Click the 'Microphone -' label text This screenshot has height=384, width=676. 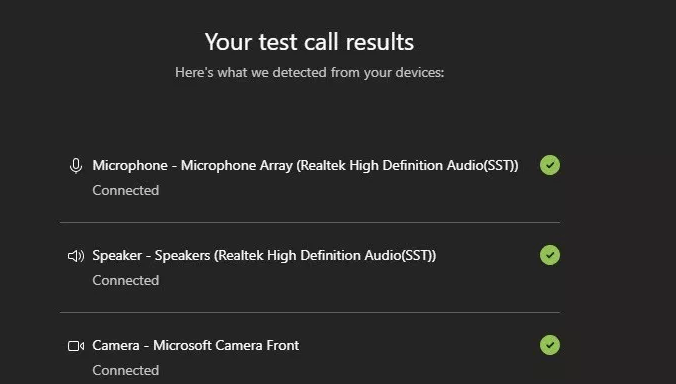click(135, 165)
